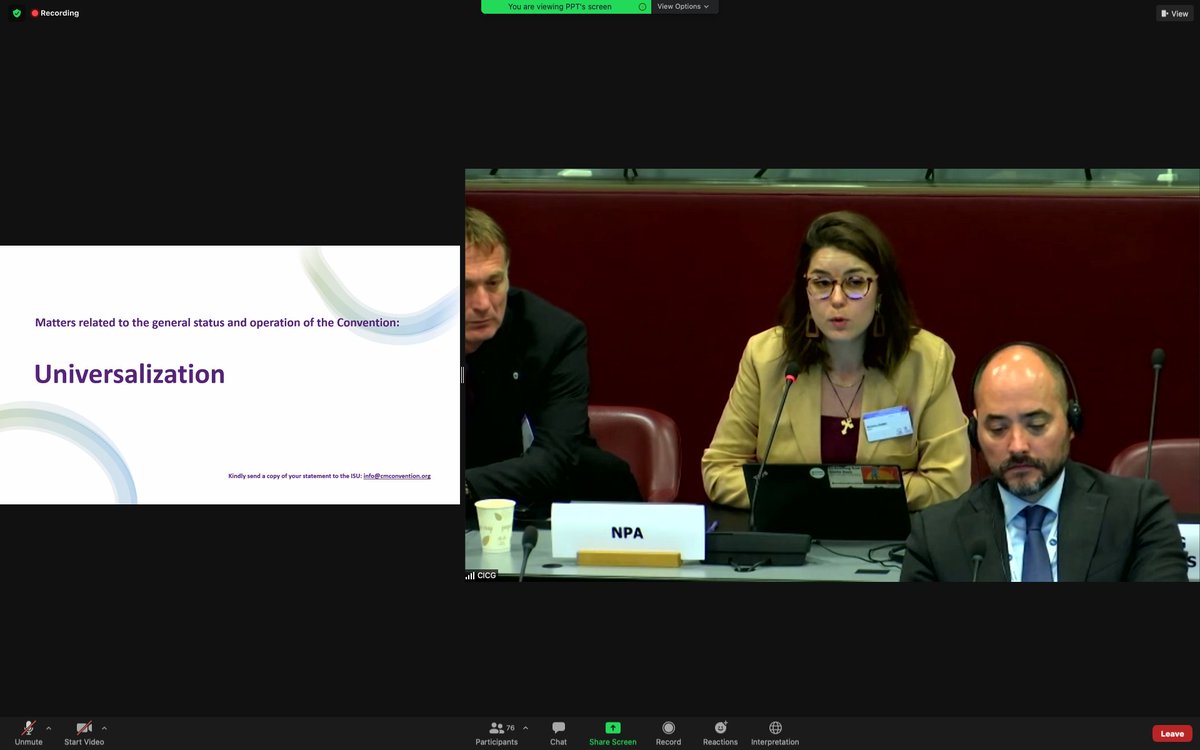Click the shared PowerPoint slide

tap(230, 375)
